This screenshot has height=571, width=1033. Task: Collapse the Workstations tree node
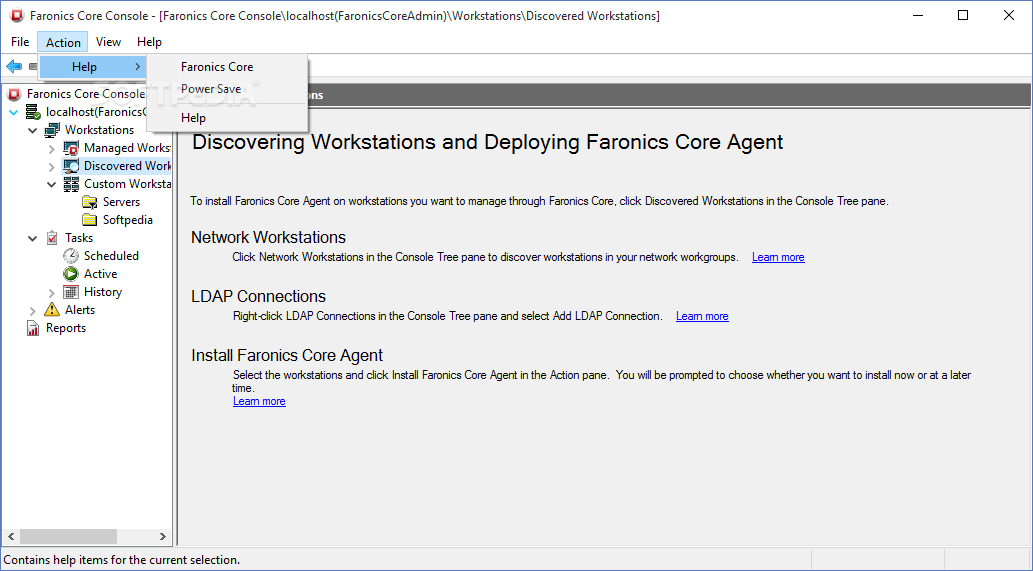[33, 130]
